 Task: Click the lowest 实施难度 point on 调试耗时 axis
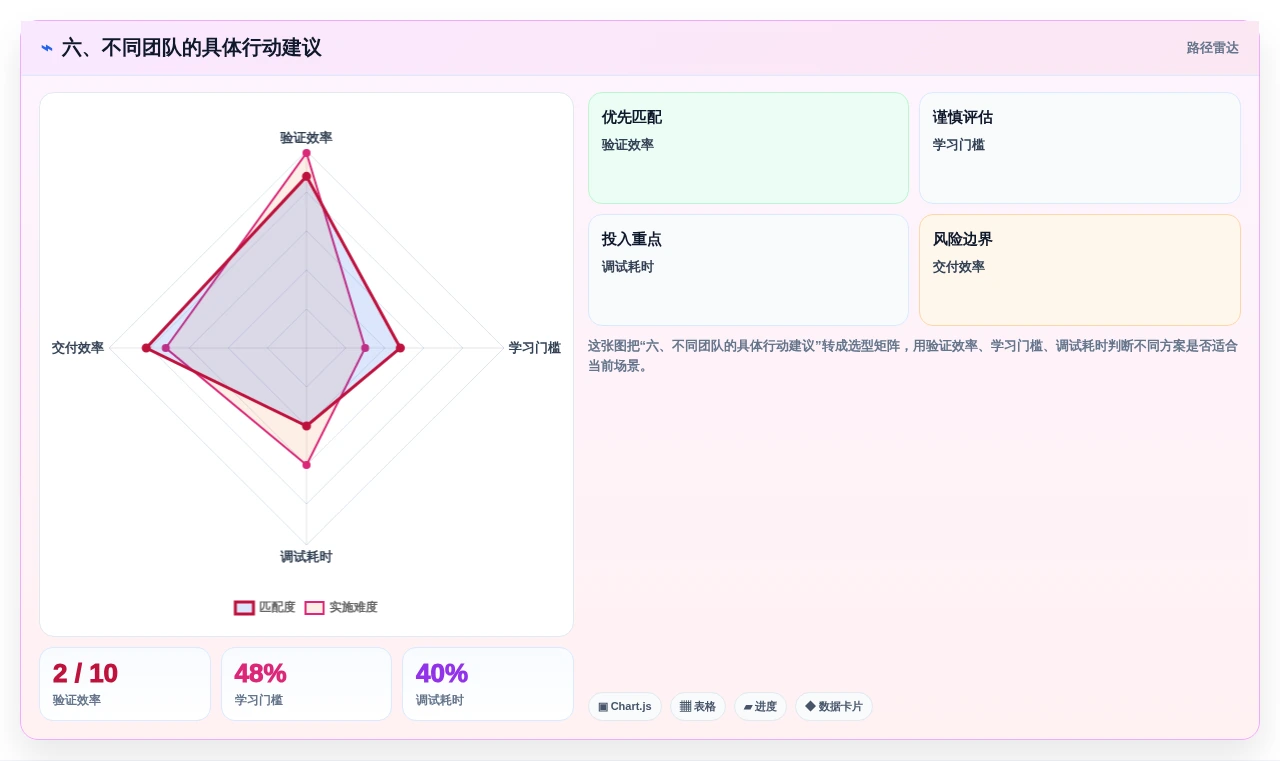click(x=306, y=465)
